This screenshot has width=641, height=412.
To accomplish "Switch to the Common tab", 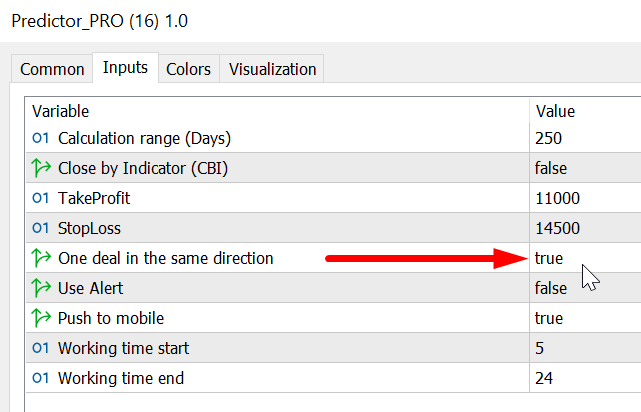I will click(x=52, y=69).
